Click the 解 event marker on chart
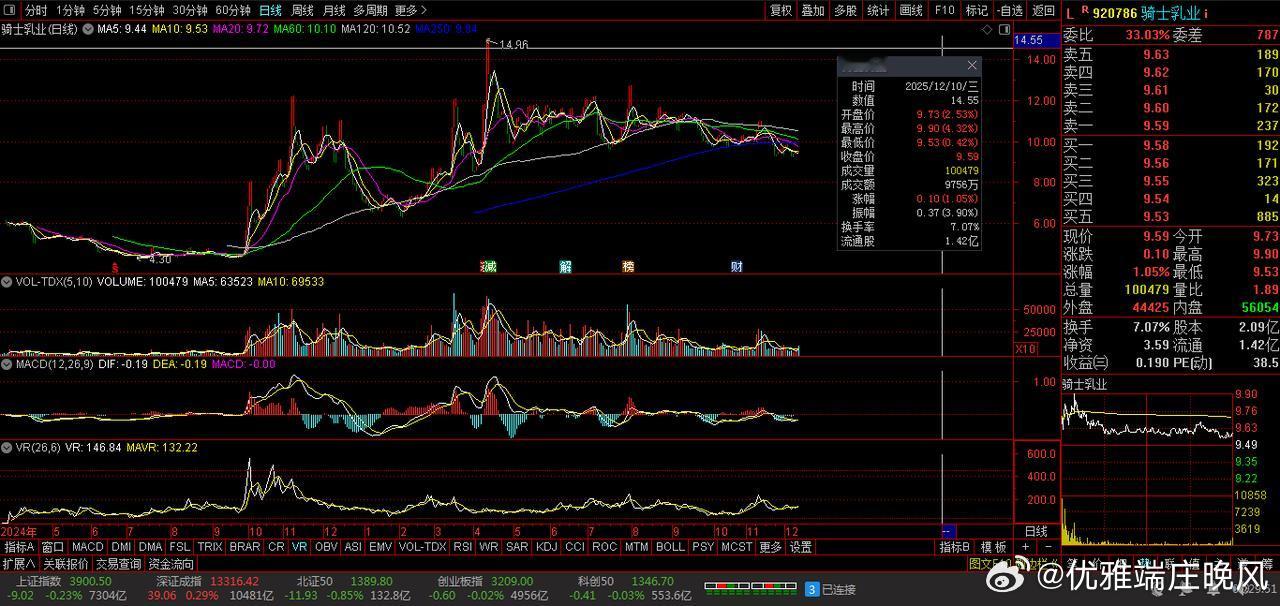Viewport: 1280px width, 606px height. [x=566, y=267]
